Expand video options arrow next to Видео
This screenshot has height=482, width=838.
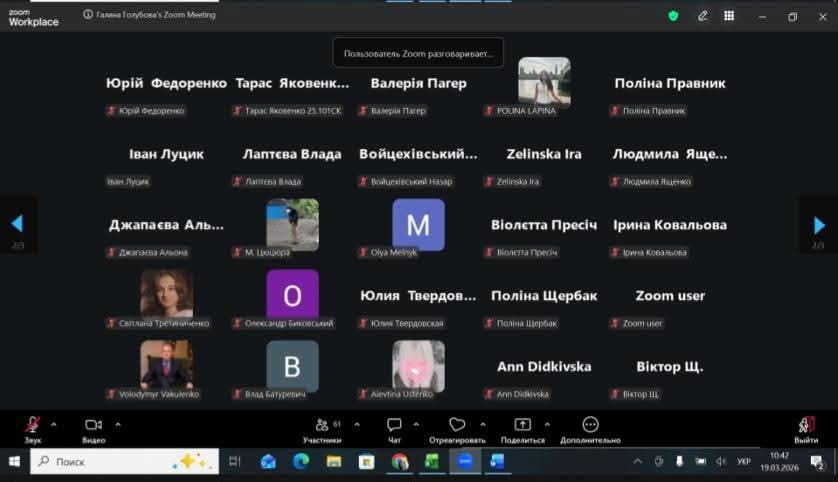pos(117,424)
